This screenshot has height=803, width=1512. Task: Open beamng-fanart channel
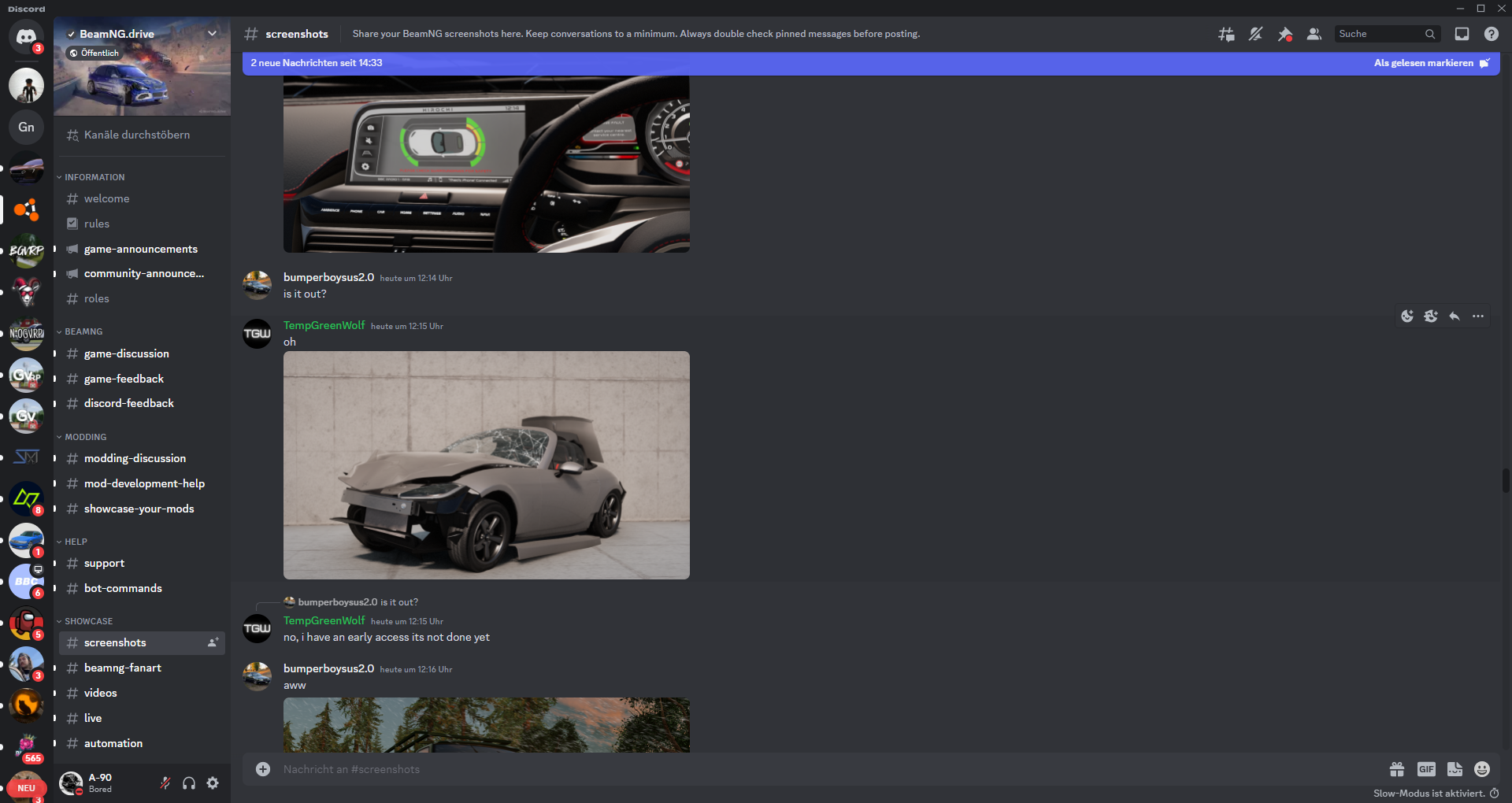pyautogui.click(x=142, y=668)
